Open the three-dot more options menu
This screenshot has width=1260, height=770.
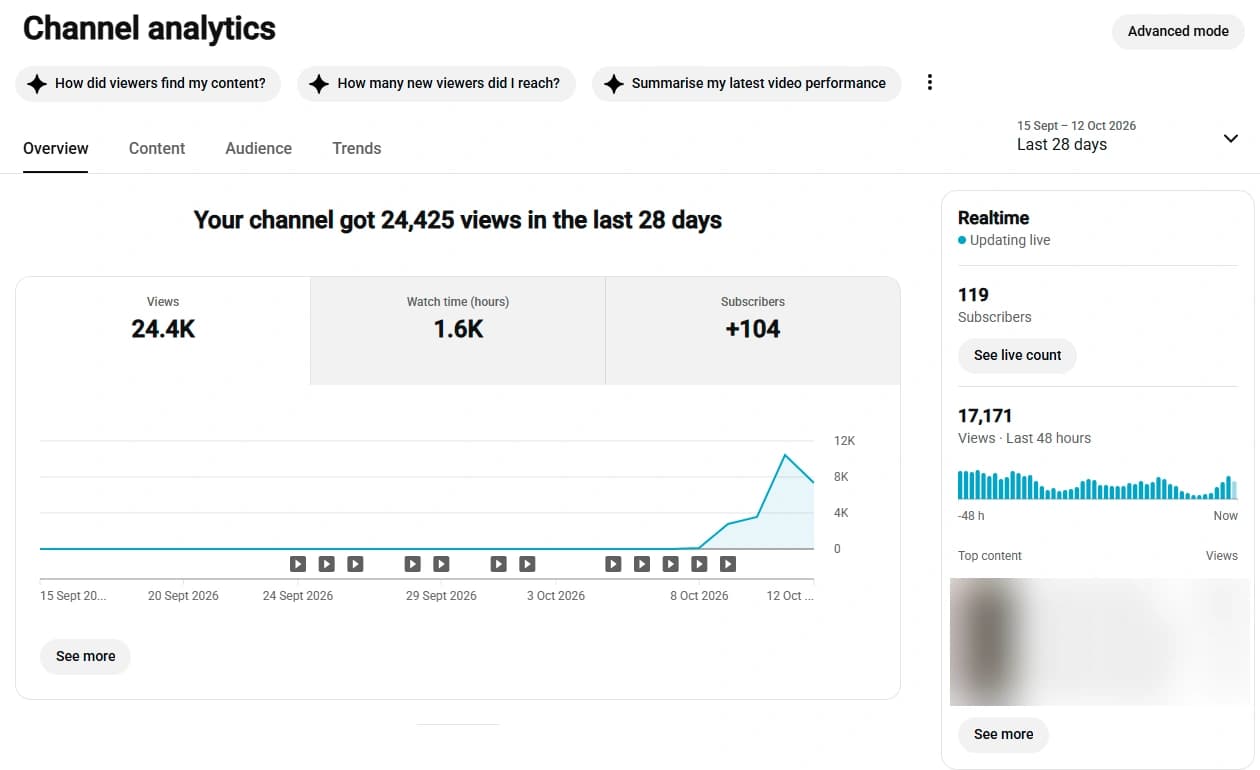930,83
